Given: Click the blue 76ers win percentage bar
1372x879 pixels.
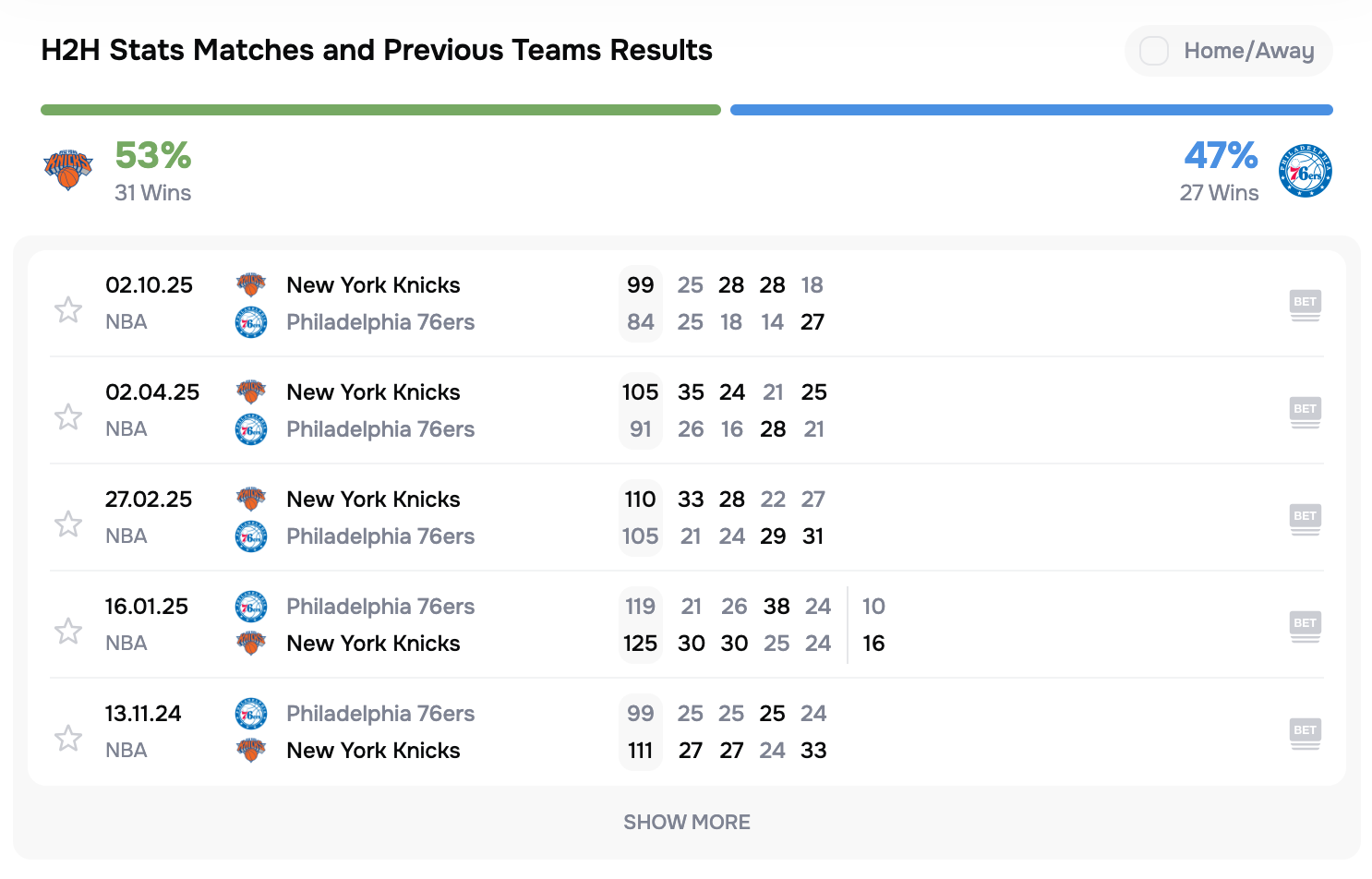Looking at the screenshot, I should tap(1031, 110).
